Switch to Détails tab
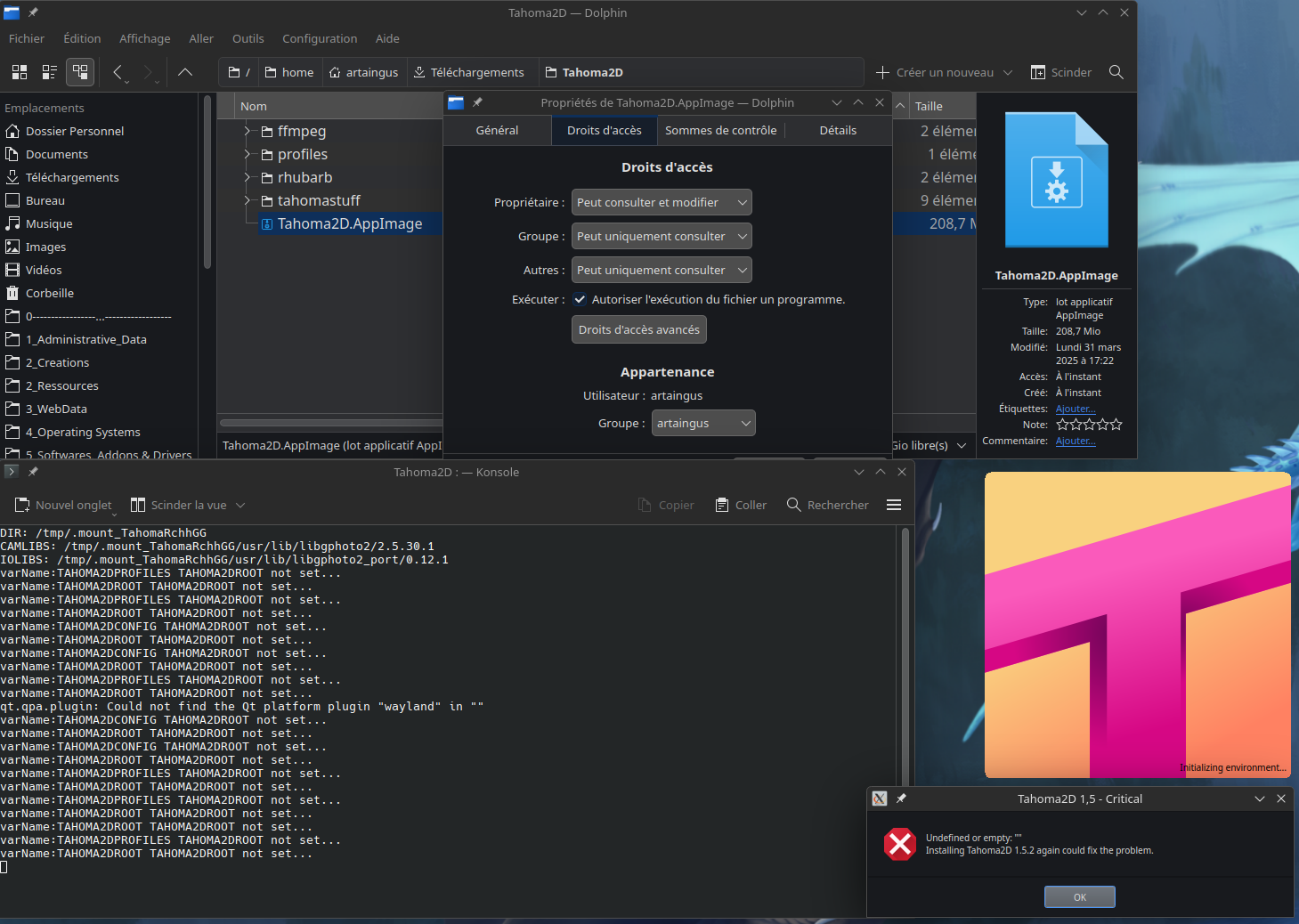 tap(838, 130)
